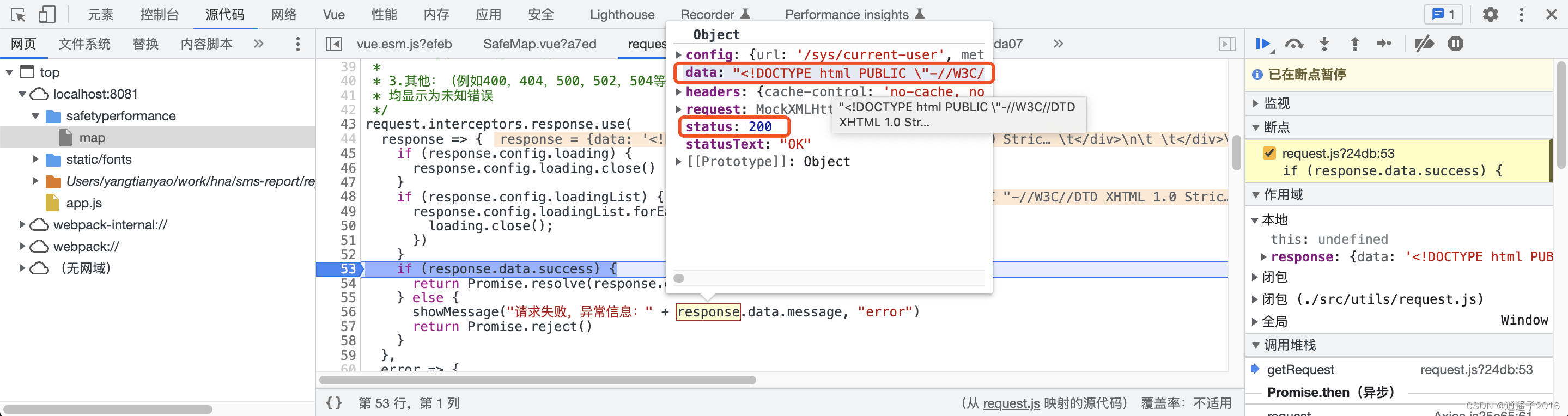
Task: Switch to the 控制台 panel tab
Action: (160, 14)
